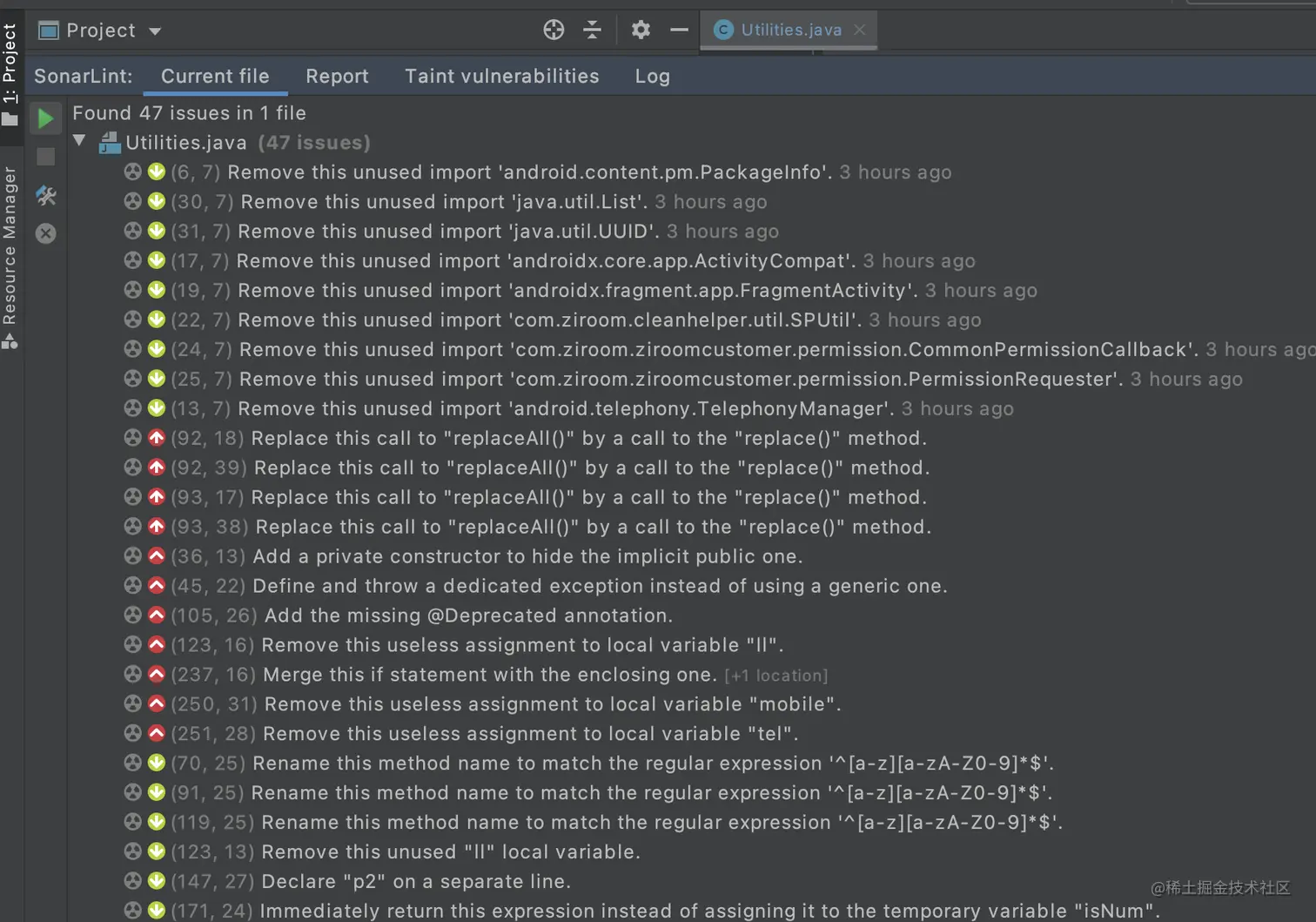Screen dimensions: 1316x922
Task: Open the Resource Manager side panel
Action: click(x=10, y=252)
